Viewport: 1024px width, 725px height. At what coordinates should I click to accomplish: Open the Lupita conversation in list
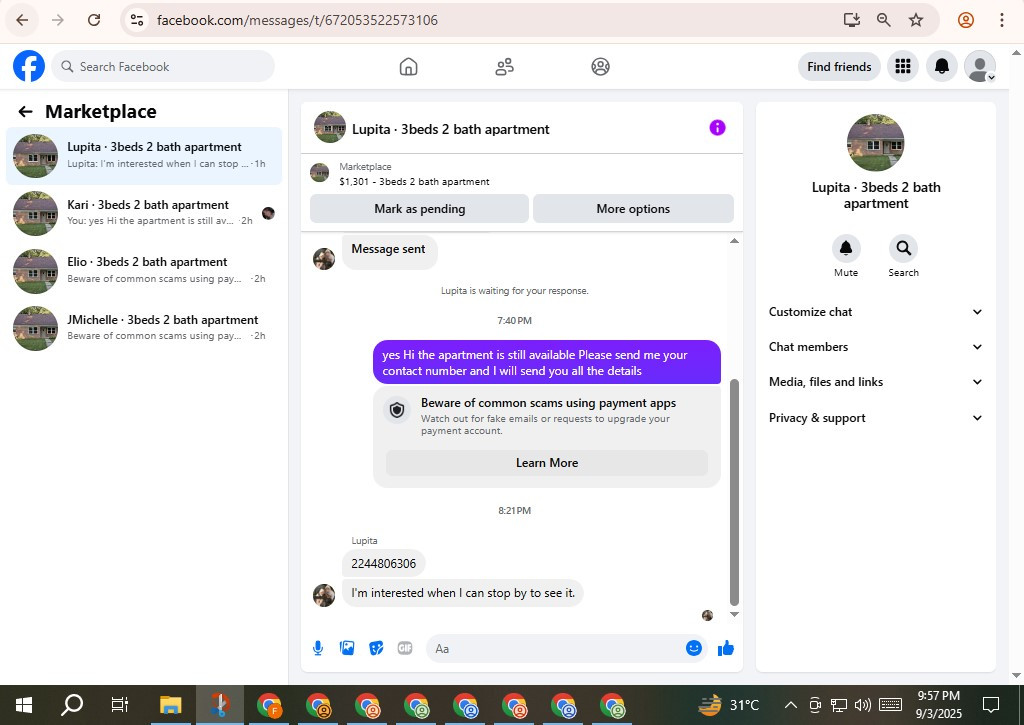click(x=144, y=155)
